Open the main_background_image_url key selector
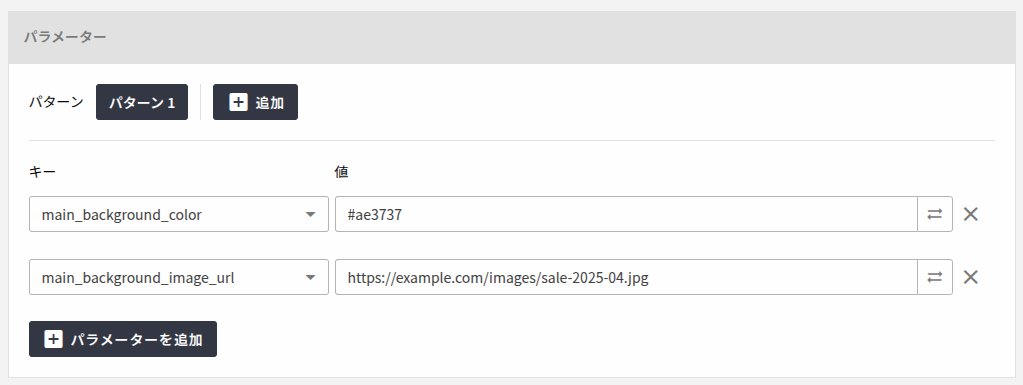The image size is (1023, 385). (179, 277)
